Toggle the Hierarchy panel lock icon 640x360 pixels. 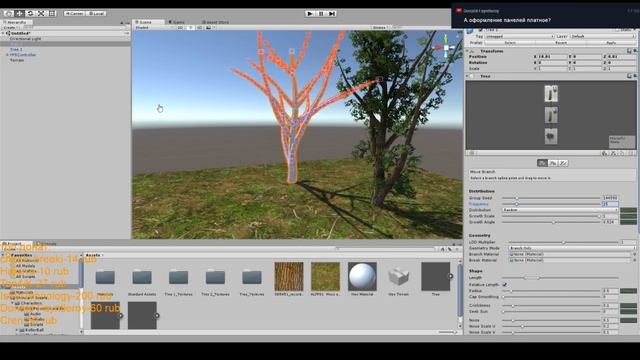(122, 22)
